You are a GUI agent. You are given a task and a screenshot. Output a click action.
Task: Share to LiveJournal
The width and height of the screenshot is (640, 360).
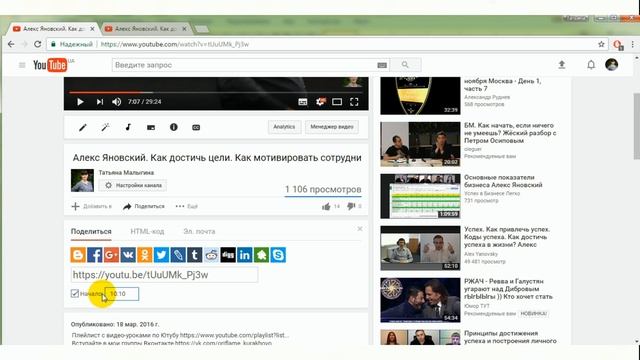tap(178, 255)
